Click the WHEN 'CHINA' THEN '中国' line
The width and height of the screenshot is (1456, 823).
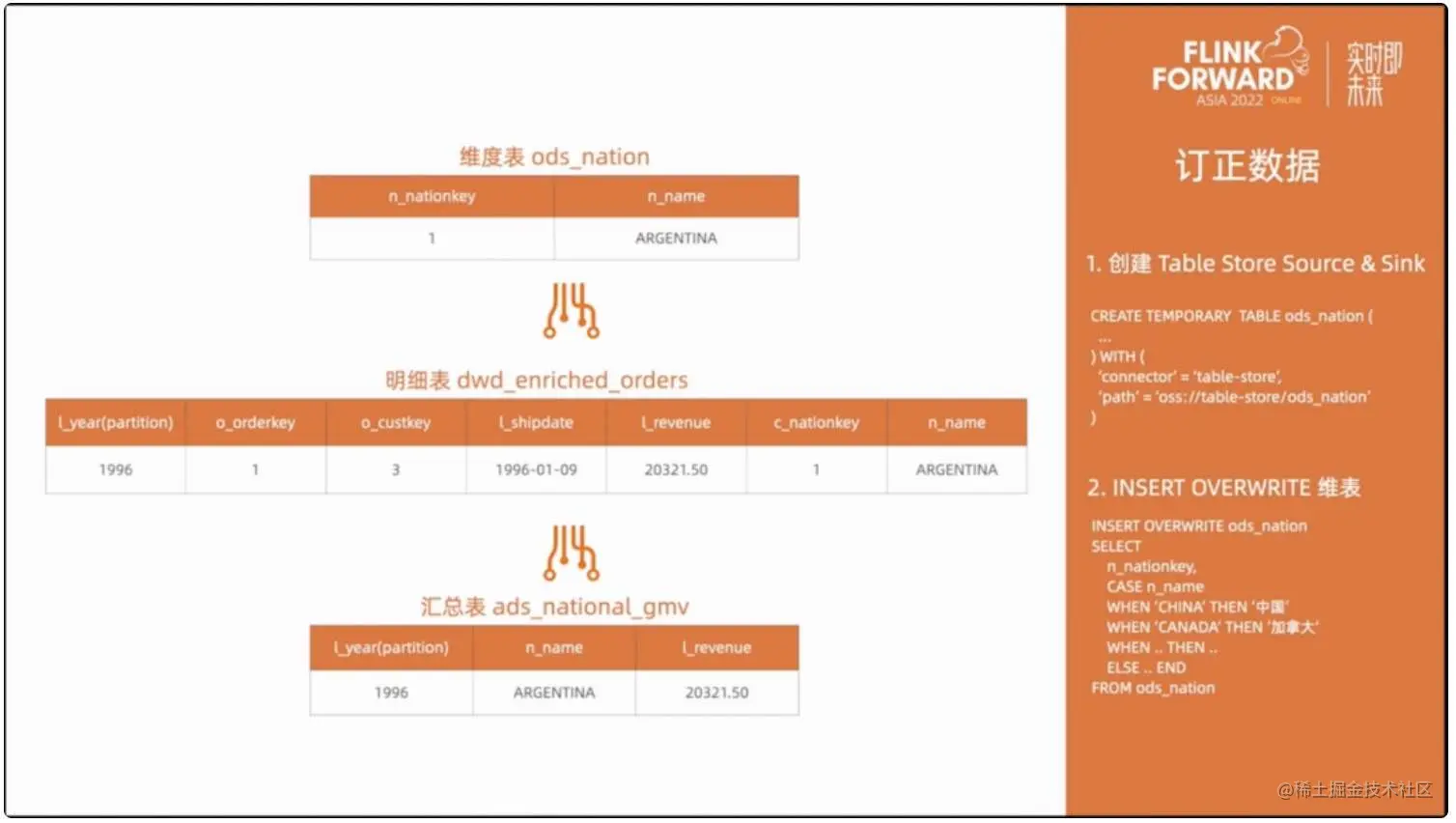tap(1197, 608)
